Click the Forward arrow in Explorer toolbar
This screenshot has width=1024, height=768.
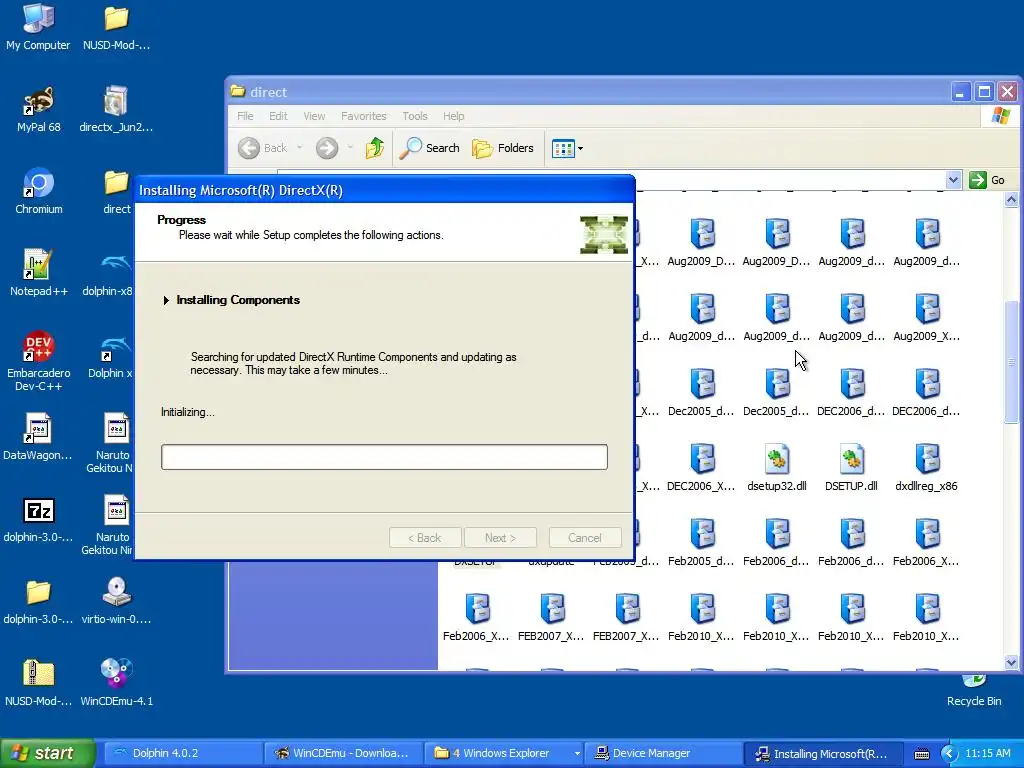(327, 148)
